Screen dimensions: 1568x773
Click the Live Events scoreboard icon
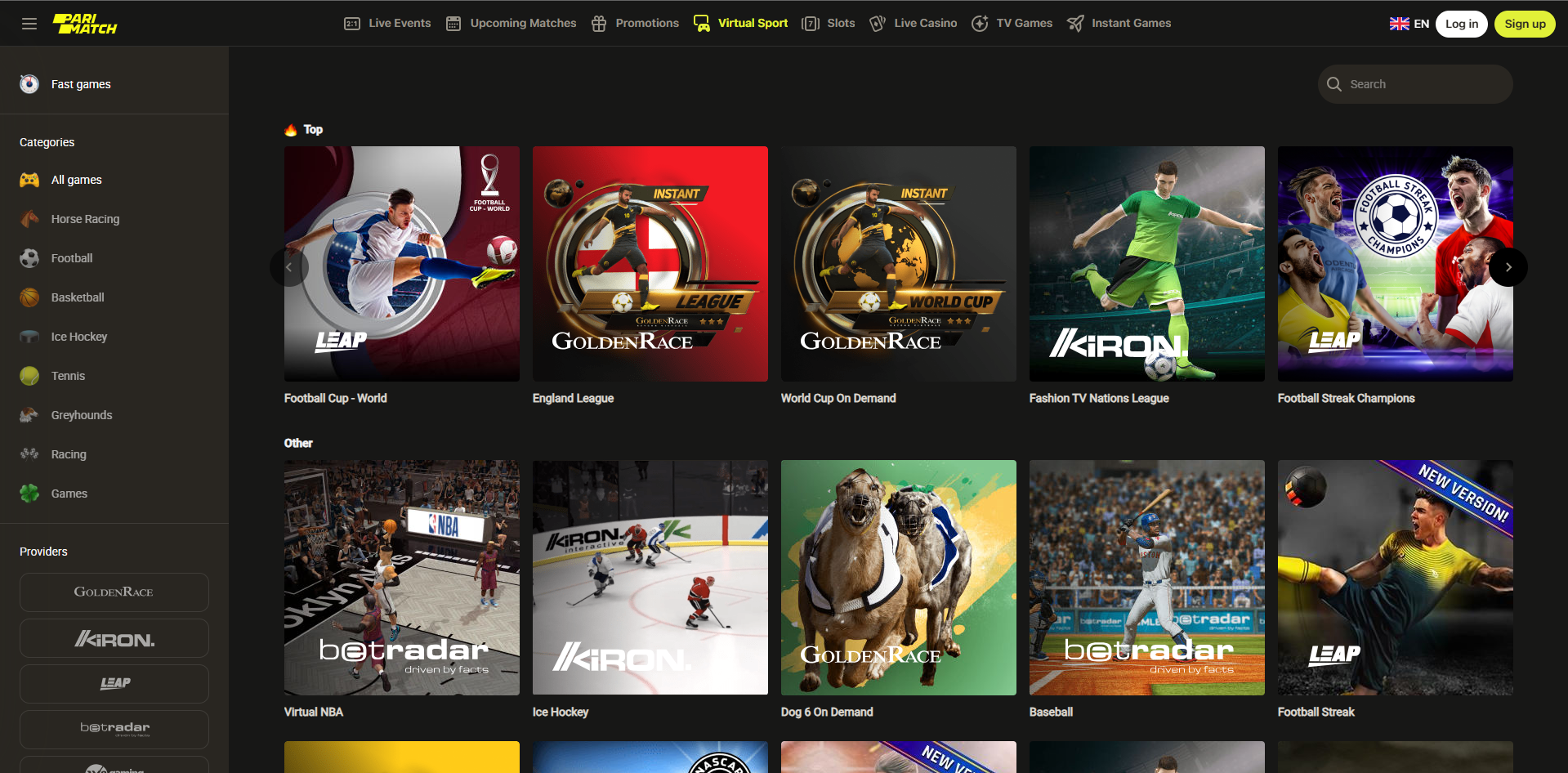352,24
